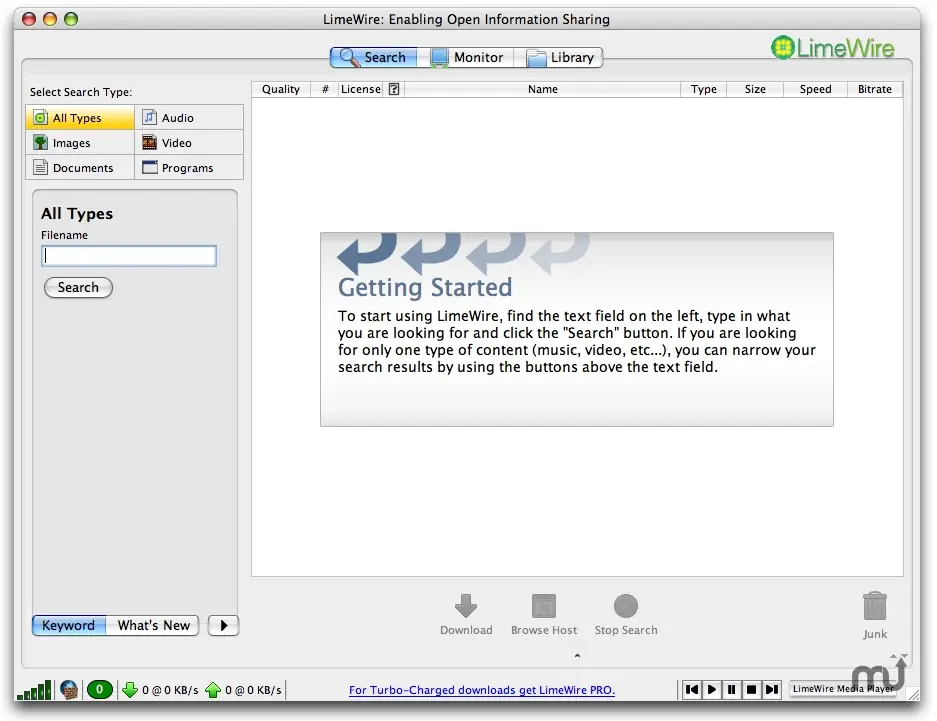The width and height of the screenshot is (937, 721).
Task: Click the Audio music note icon
Action: (x=149, y=117)
